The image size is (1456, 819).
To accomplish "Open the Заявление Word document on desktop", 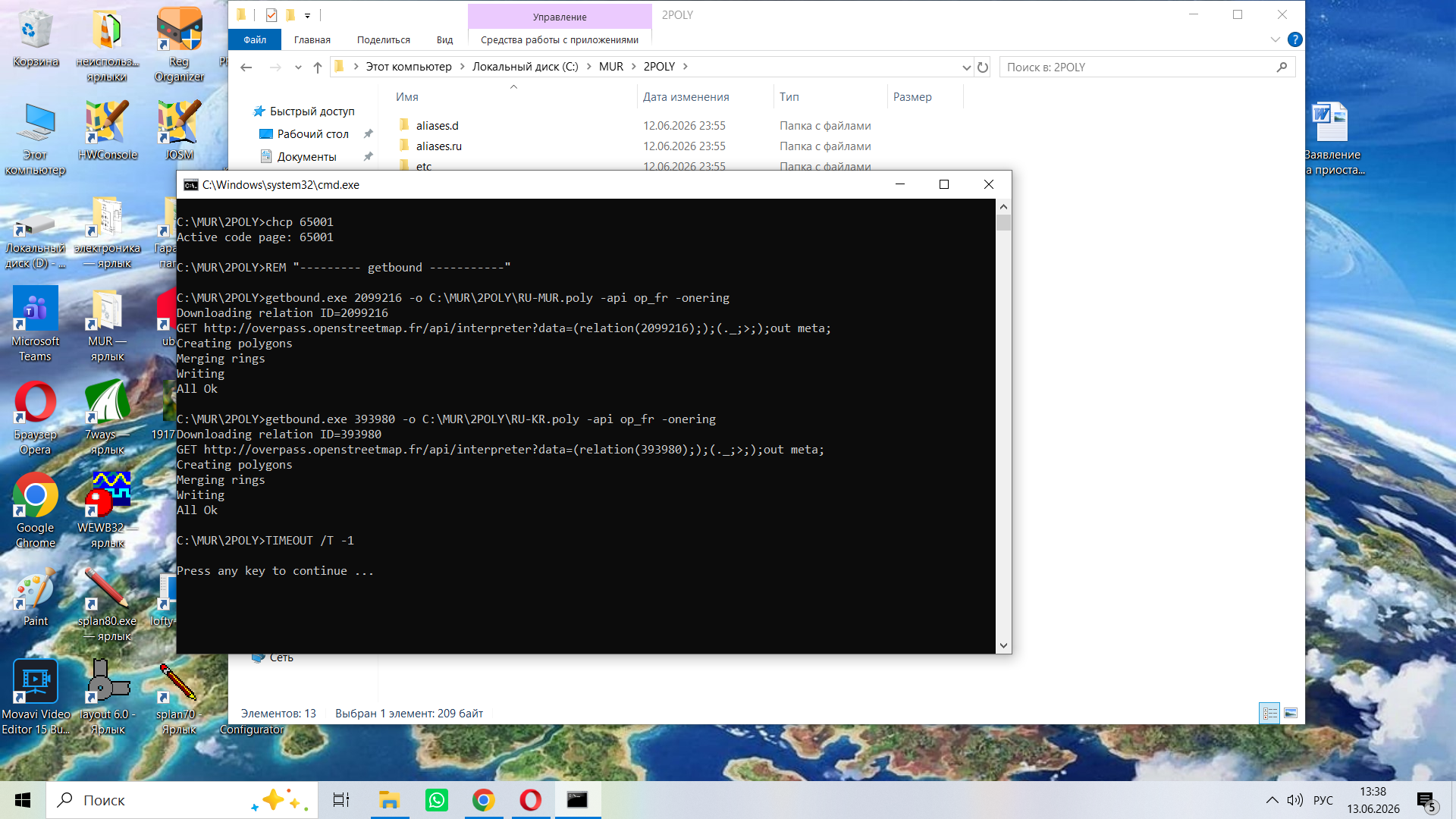I will (1332, 137).
